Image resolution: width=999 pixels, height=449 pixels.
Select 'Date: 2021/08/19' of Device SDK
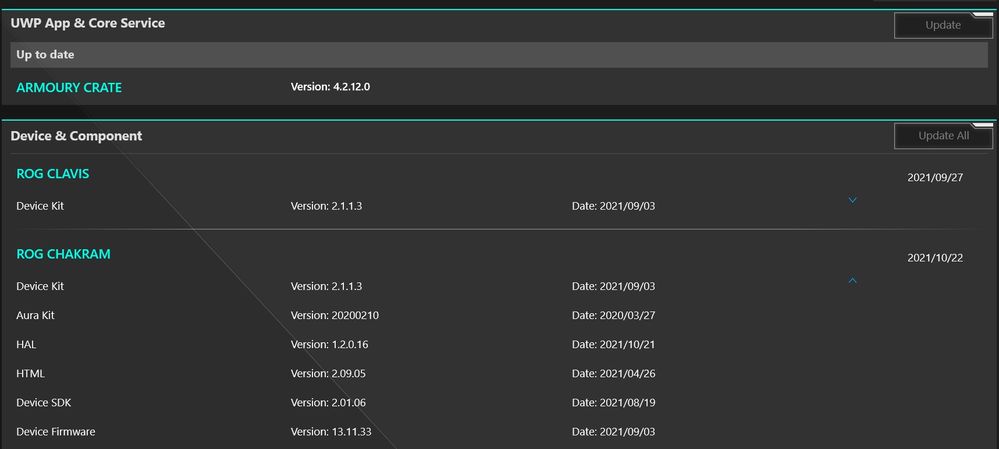(614, 403)
